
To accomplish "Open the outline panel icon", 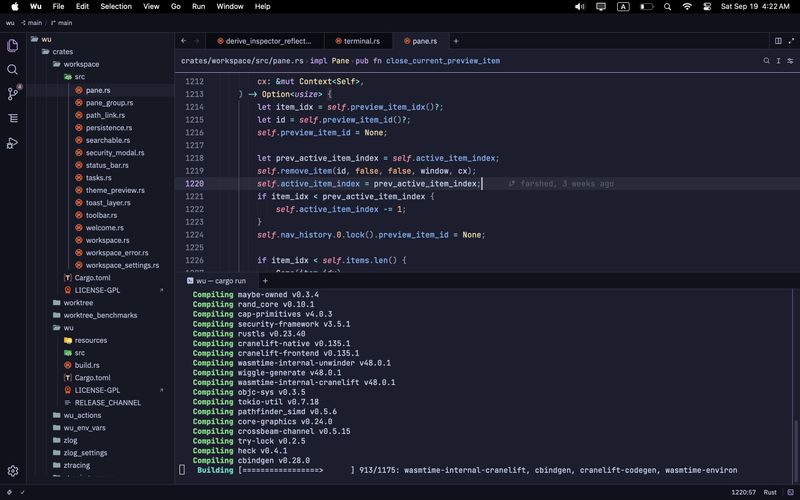I will (13, 118).
